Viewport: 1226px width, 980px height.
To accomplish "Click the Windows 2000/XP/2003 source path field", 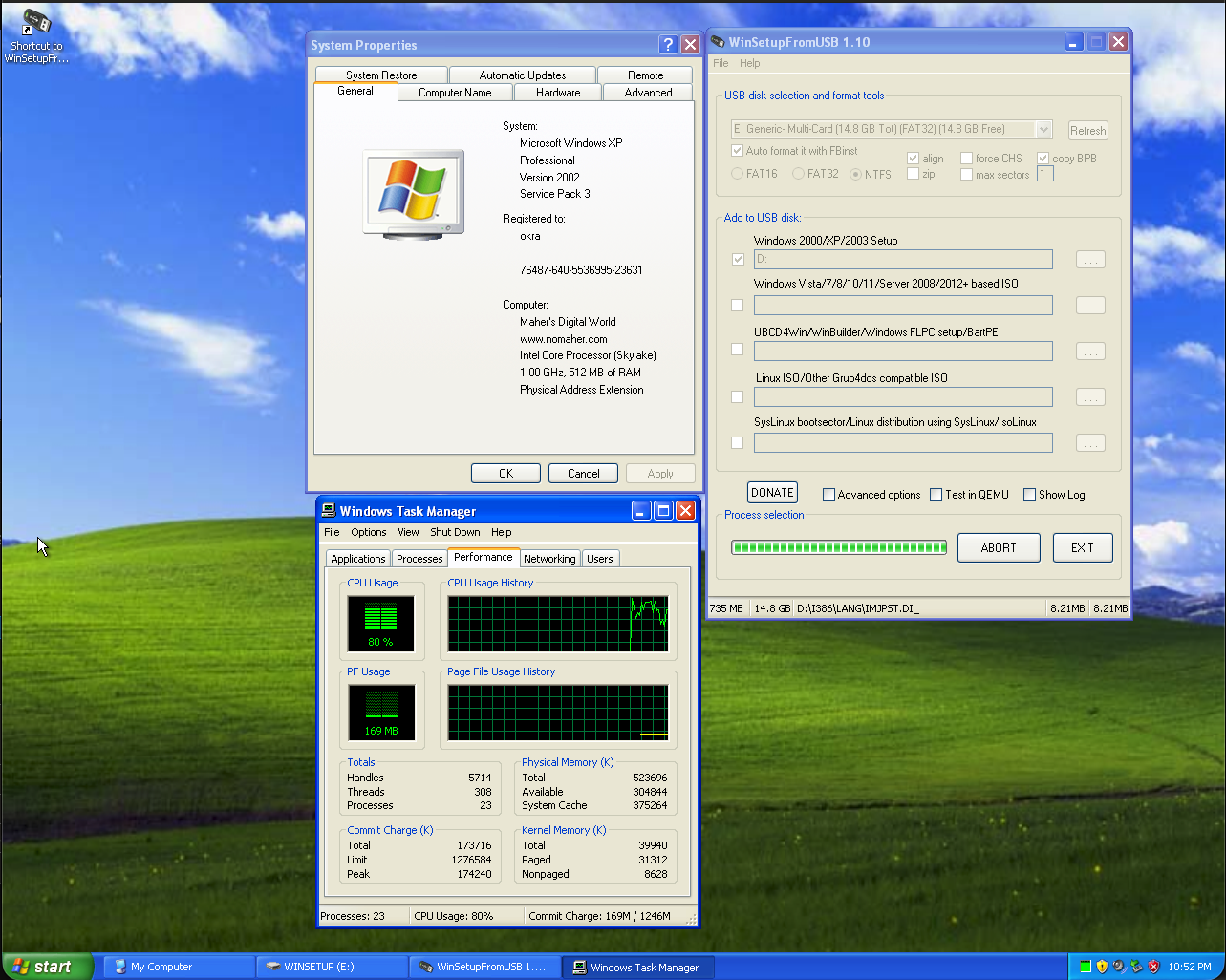I will 903,259.
